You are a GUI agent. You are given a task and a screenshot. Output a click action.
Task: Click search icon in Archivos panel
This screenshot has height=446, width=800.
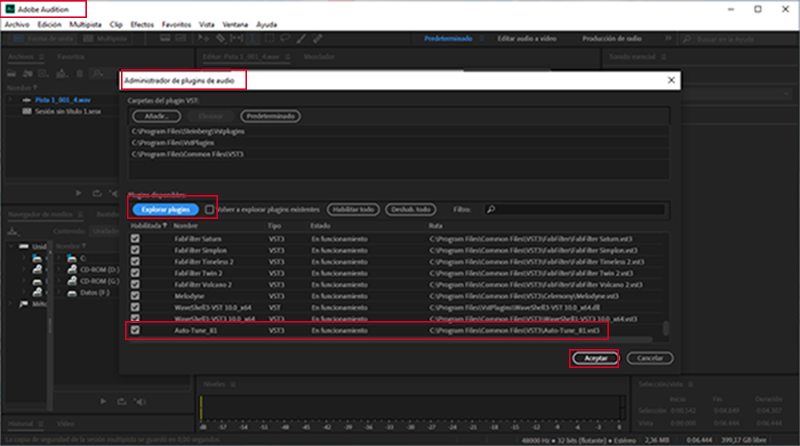[x=97, y=74]
